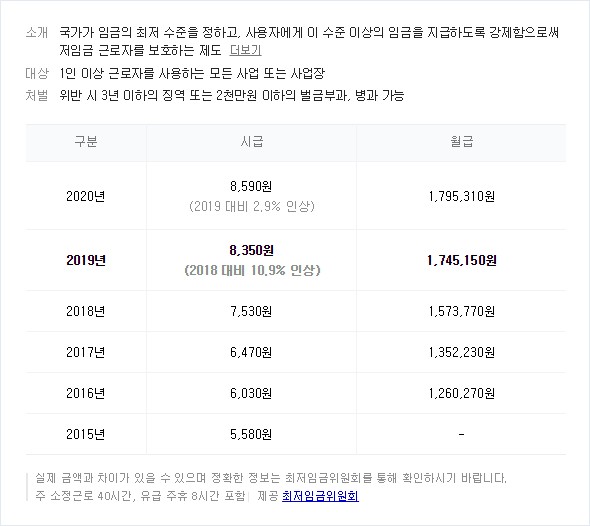The width and height of the screenshot is (590, 526).
Task: Select the 대상 section label
Action: pyautogui.click(x=37, y=73)
